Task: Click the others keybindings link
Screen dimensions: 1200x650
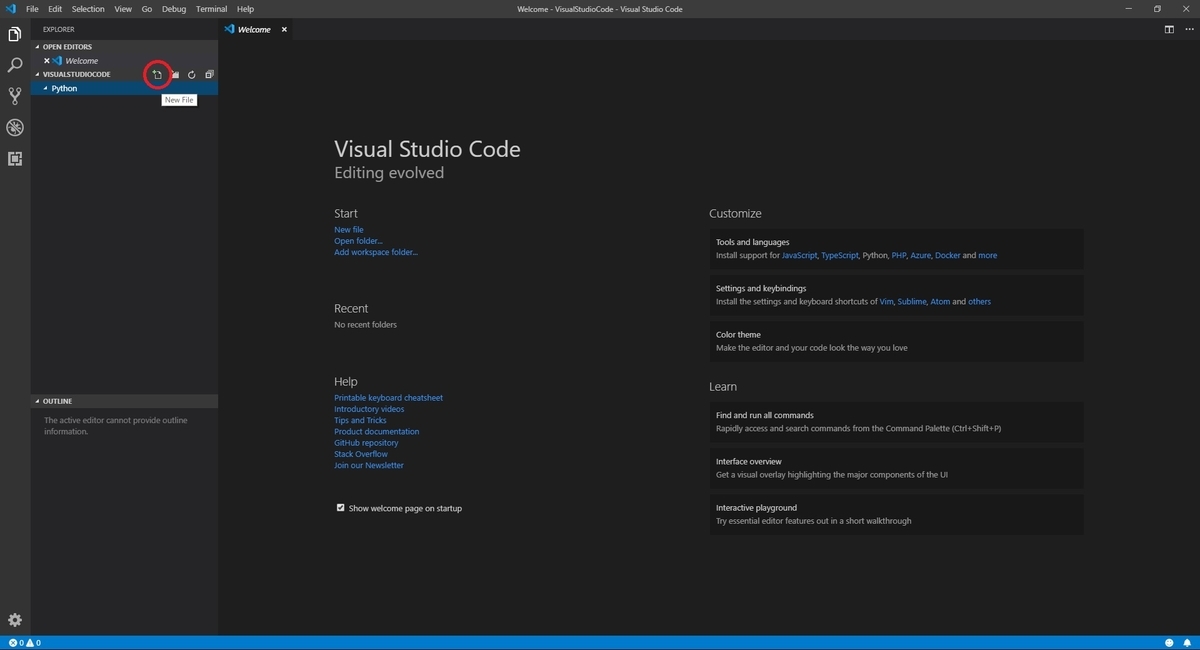Action: coord(980,302)
